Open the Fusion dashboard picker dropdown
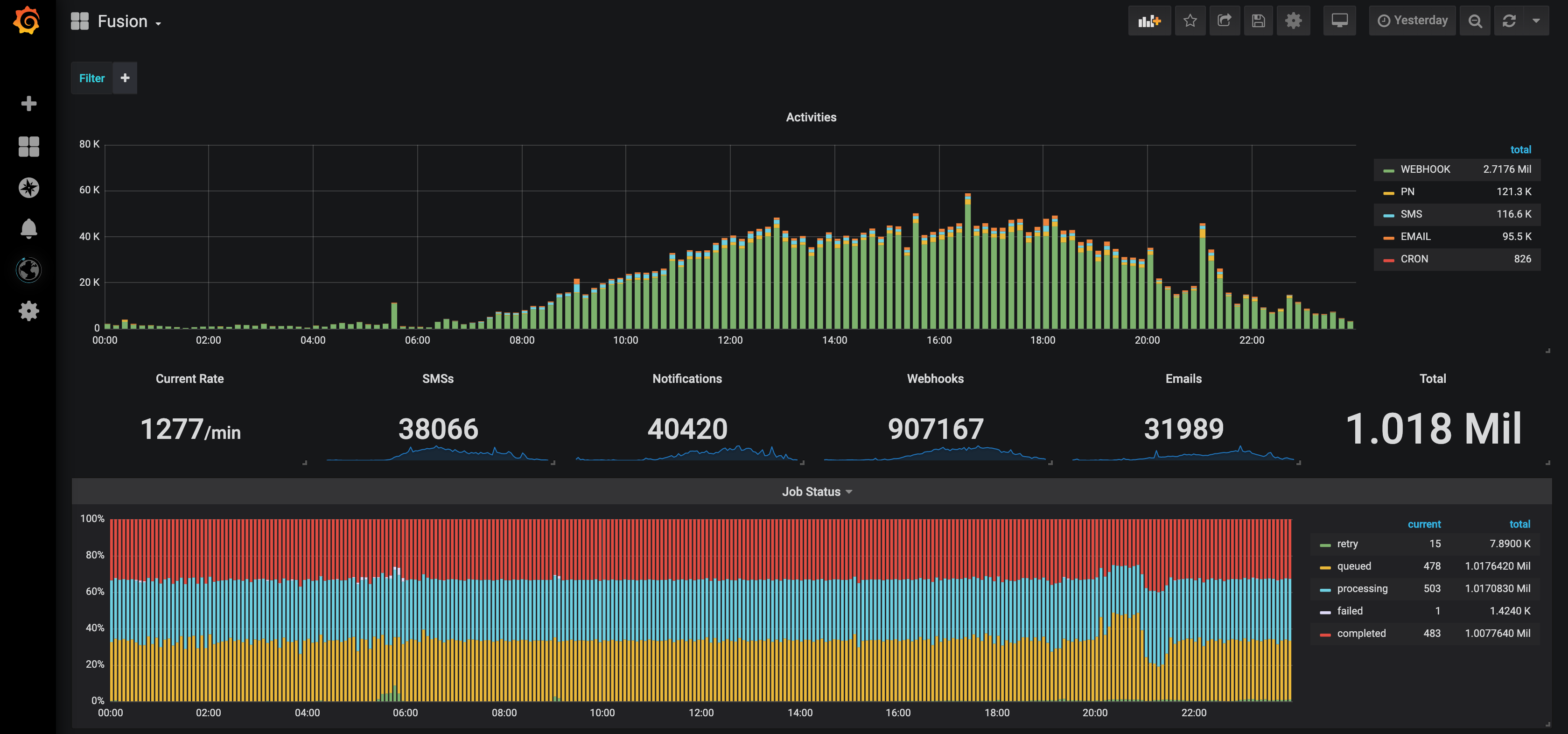The width and height of the screenshot is (1568, 734). pyautogui.click(x=122, y=22)
